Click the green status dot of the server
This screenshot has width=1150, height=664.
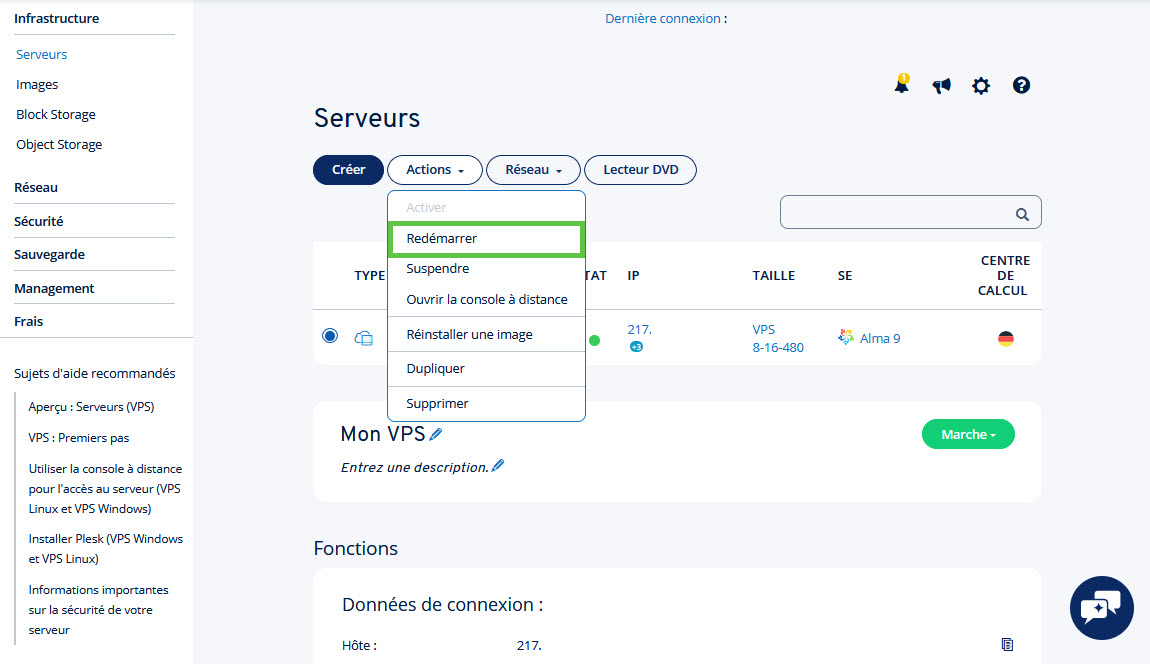594,340
